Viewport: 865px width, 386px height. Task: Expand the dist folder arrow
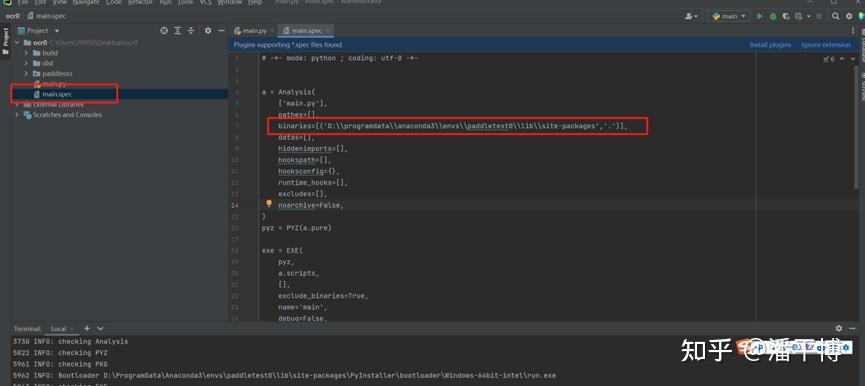point(26,63)
